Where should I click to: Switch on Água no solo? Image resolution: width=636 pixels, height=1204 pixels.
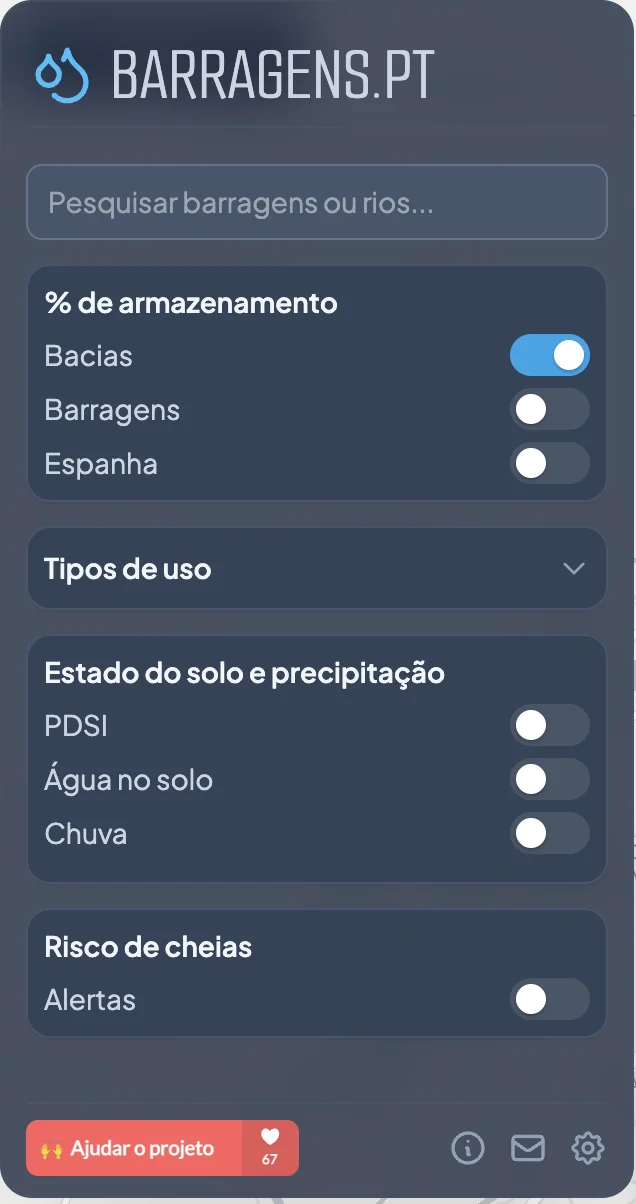click(550, 779)
